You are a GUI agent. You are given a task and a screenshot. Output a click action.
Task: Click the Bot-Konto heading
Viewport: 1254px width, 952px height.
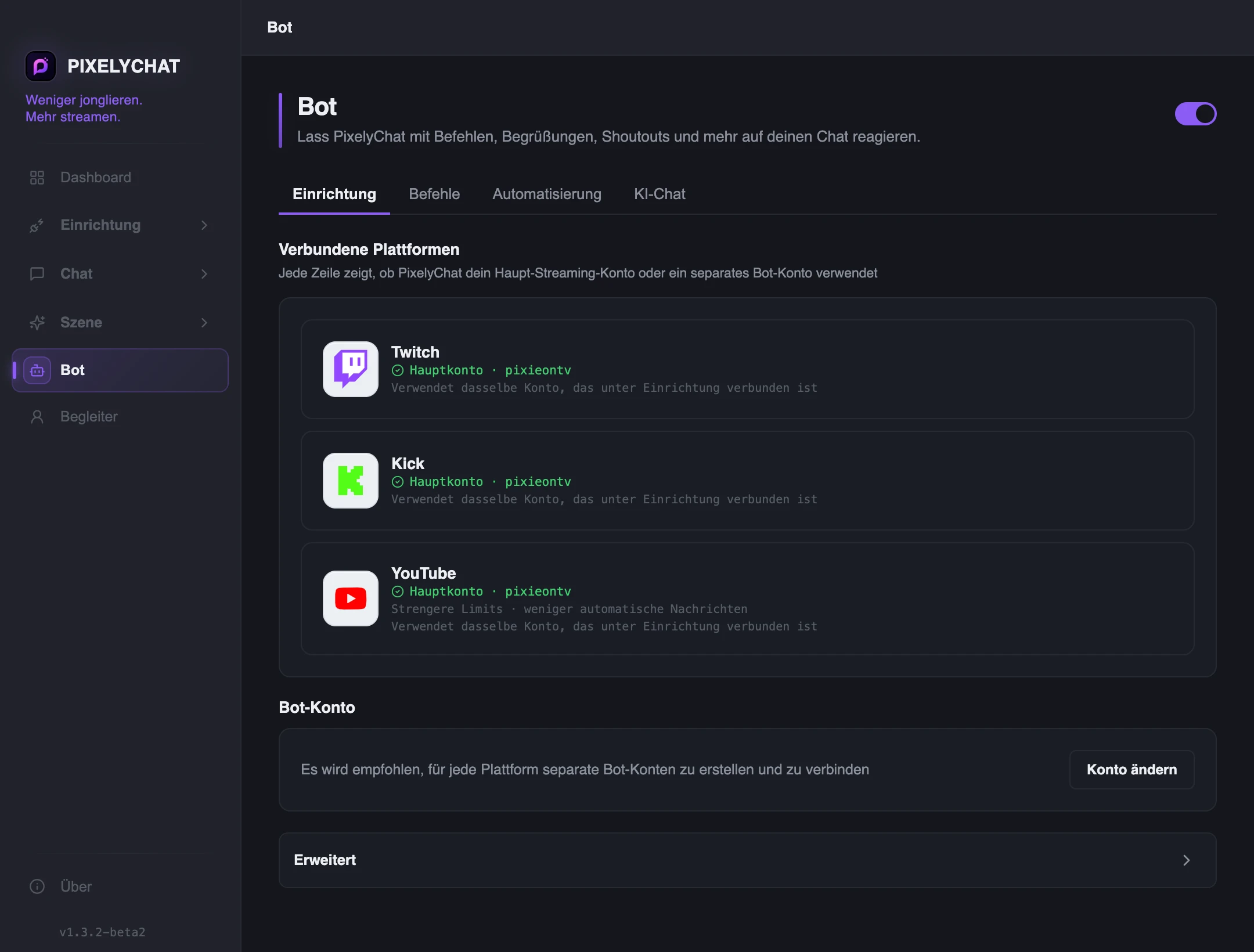pyautogui.click(x=317, y=708)
